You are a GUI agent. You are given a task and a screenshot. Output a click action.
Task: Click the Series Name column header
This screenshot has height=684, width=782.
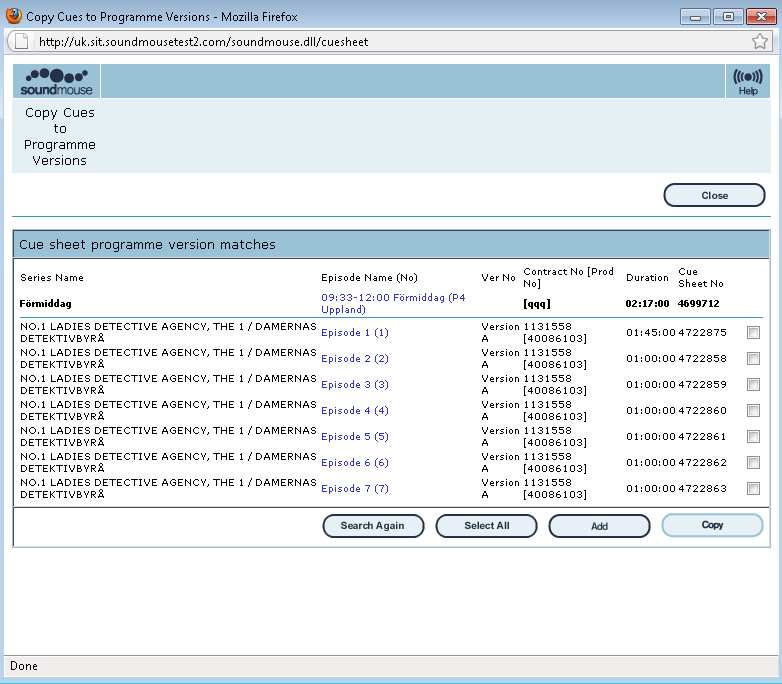point(52,277)
